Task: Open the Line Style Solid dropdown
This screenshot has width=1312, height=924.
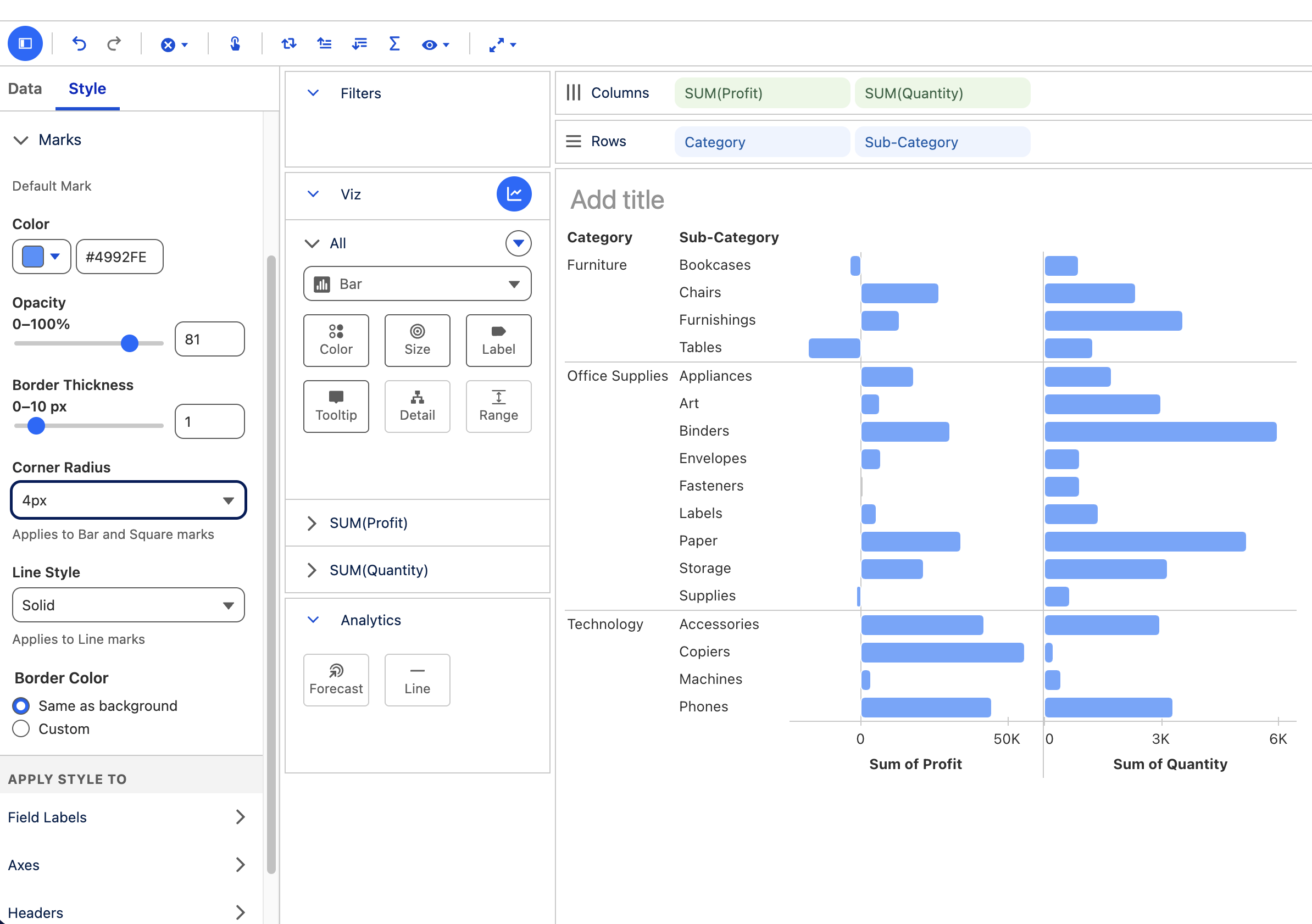Action: (x=128, y=605)
